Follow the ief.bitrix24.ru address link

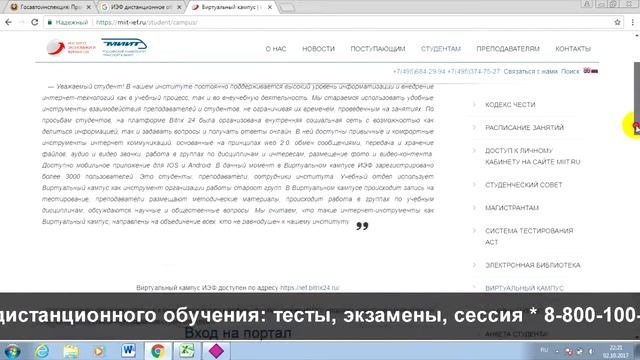[x=309, y=288]
